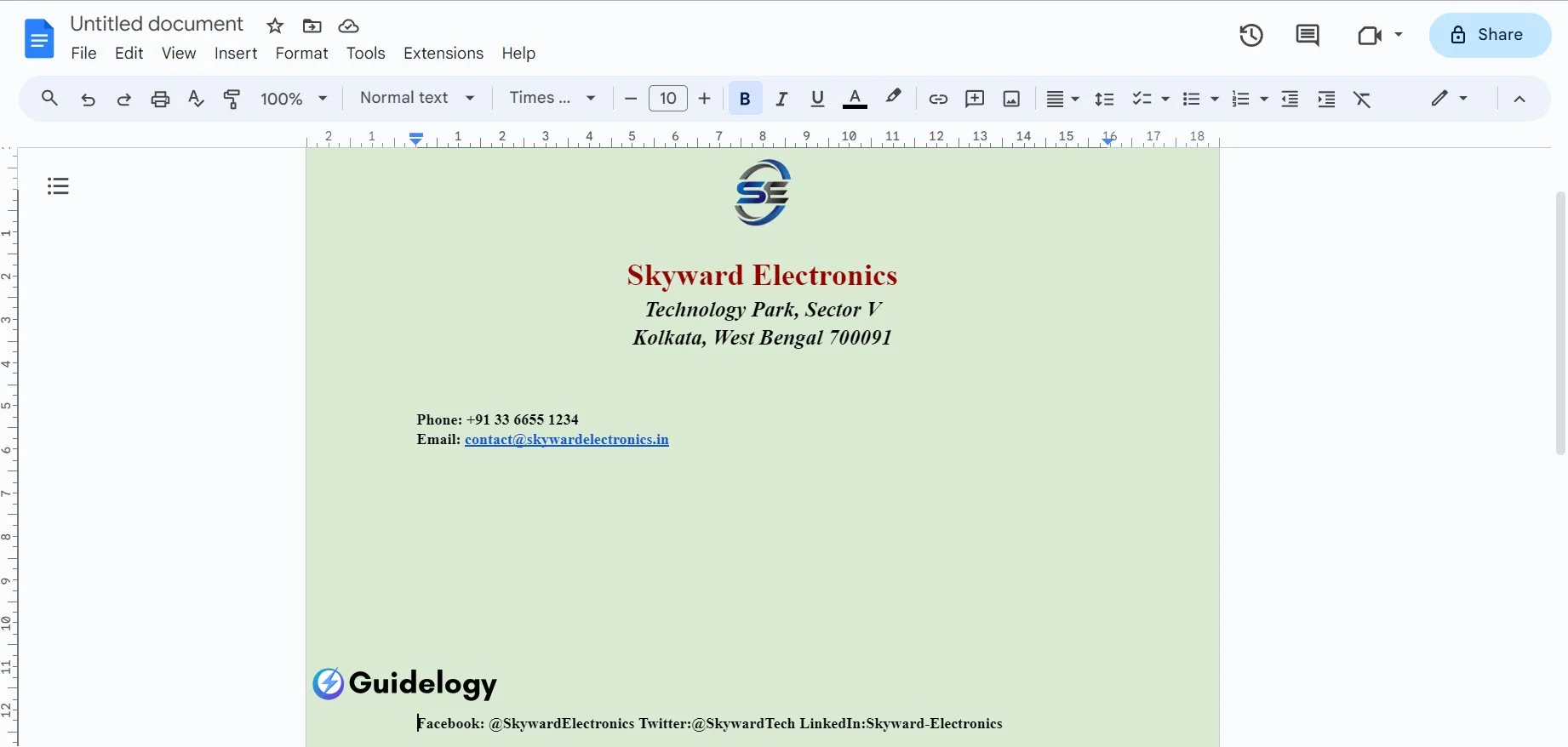
Task: Show the document outline sidebar
Action: [58, 185]
